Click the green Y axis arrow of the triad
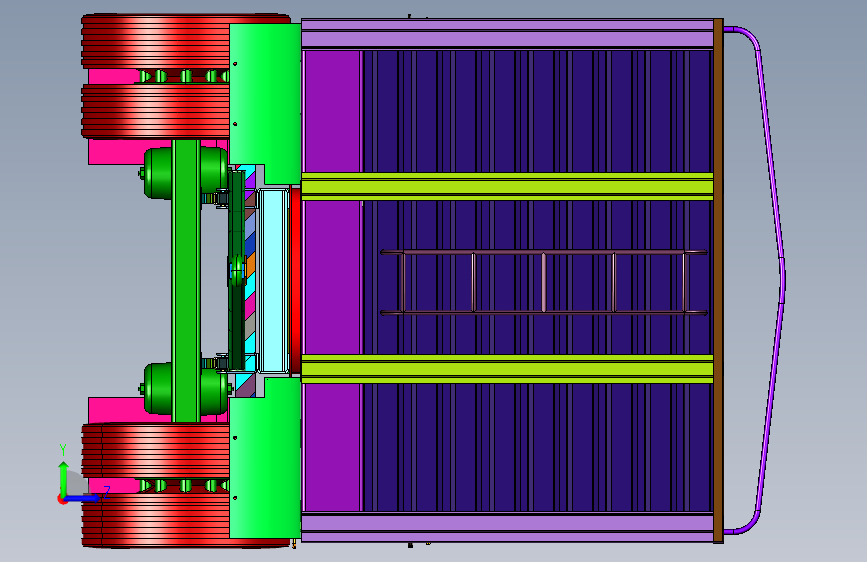 [63, 476]
